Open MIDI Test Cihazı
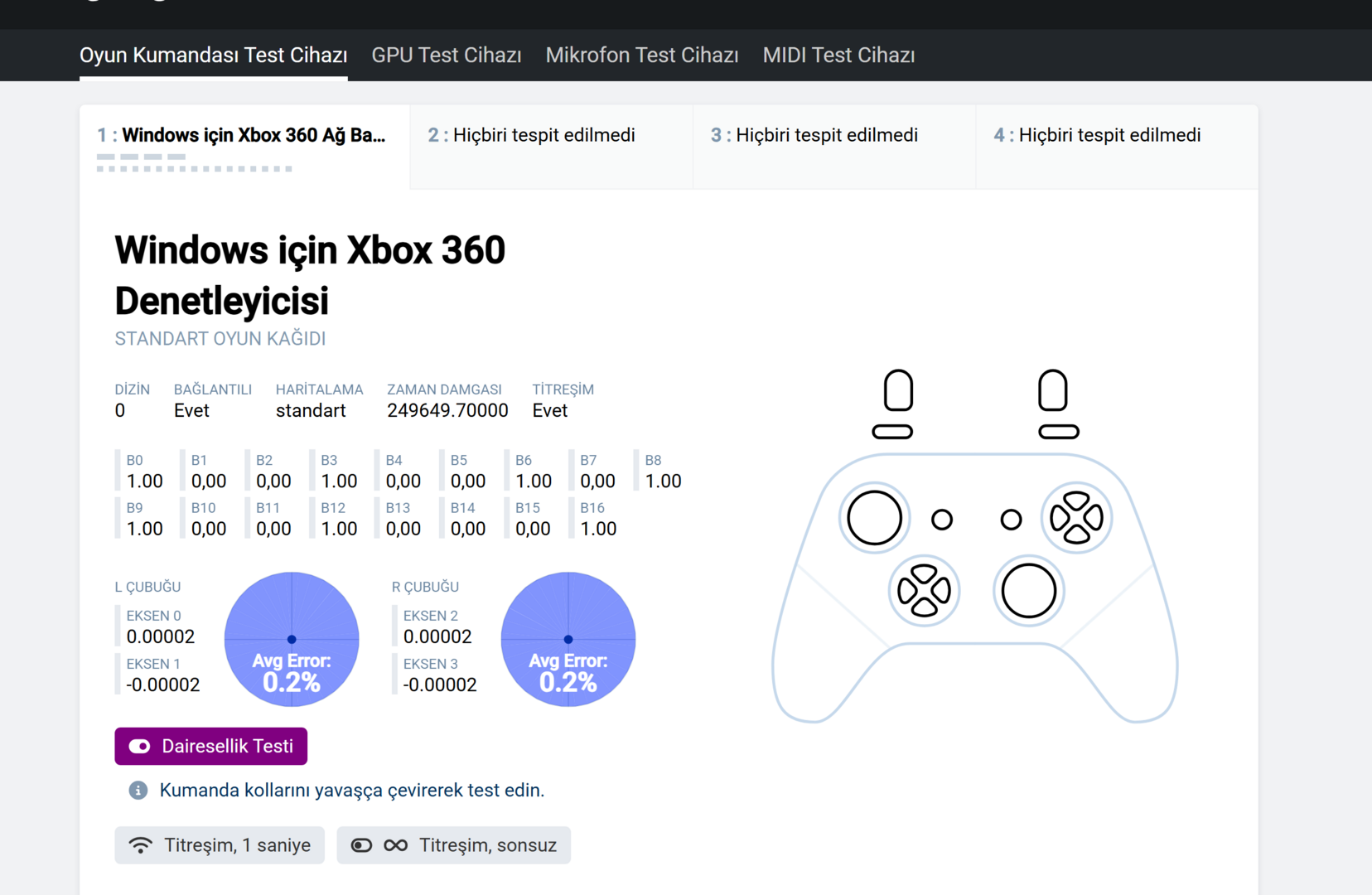Image resolution: width=1372 pixels, height=895 pixels. [x=838, y=55]
